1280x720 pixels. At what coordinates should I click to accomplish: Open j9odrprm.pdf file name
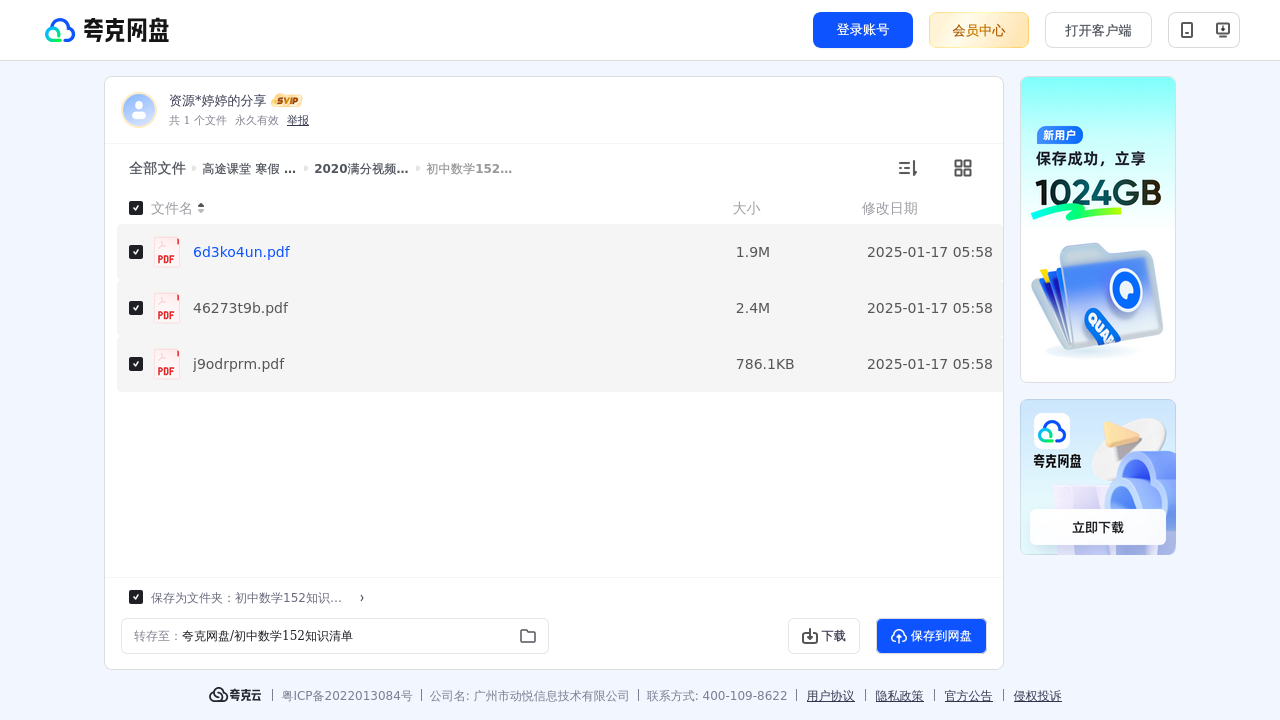238,364
